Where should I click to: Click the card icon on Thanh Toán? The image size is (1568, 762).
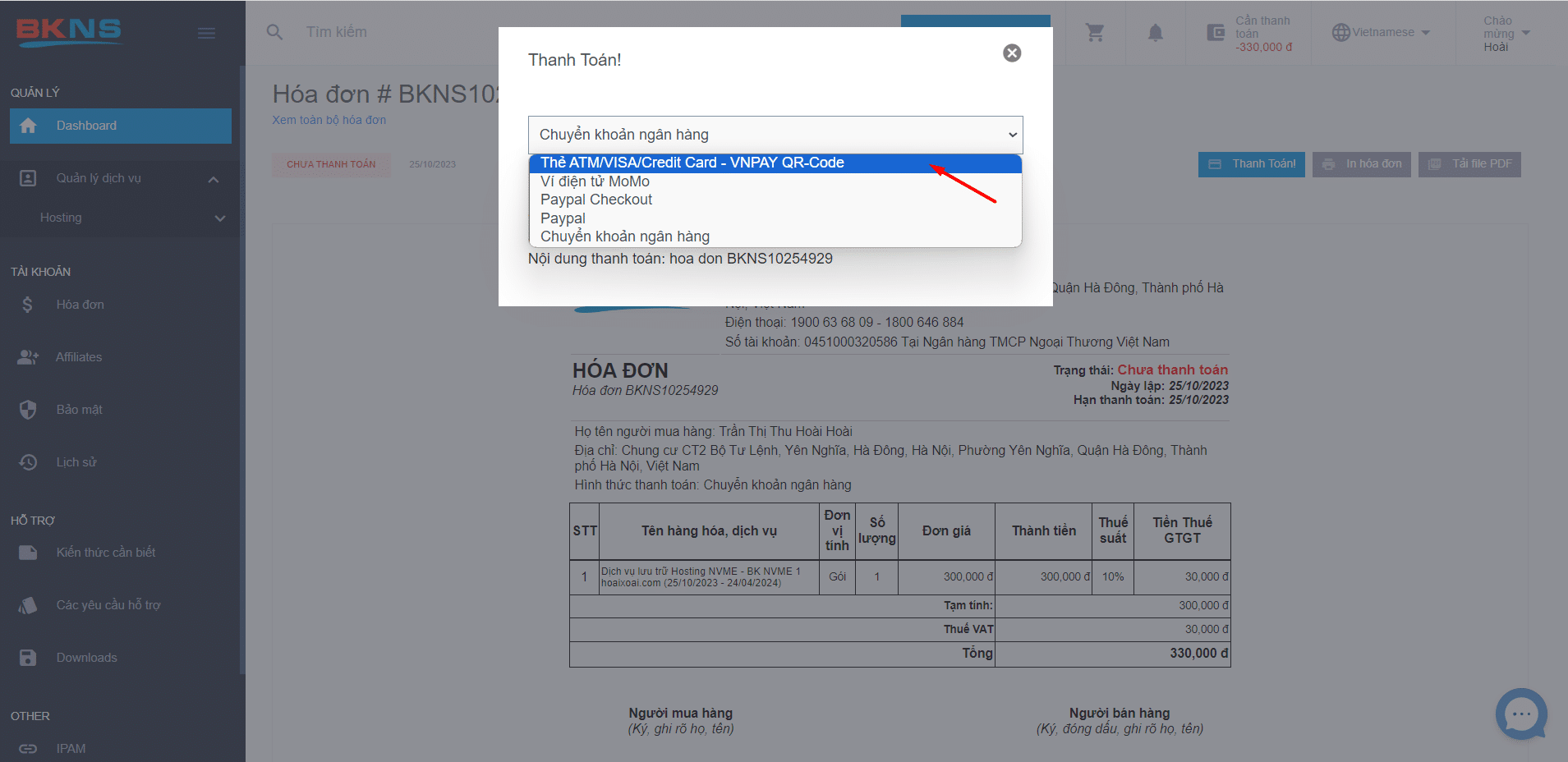coord(1214,164)
